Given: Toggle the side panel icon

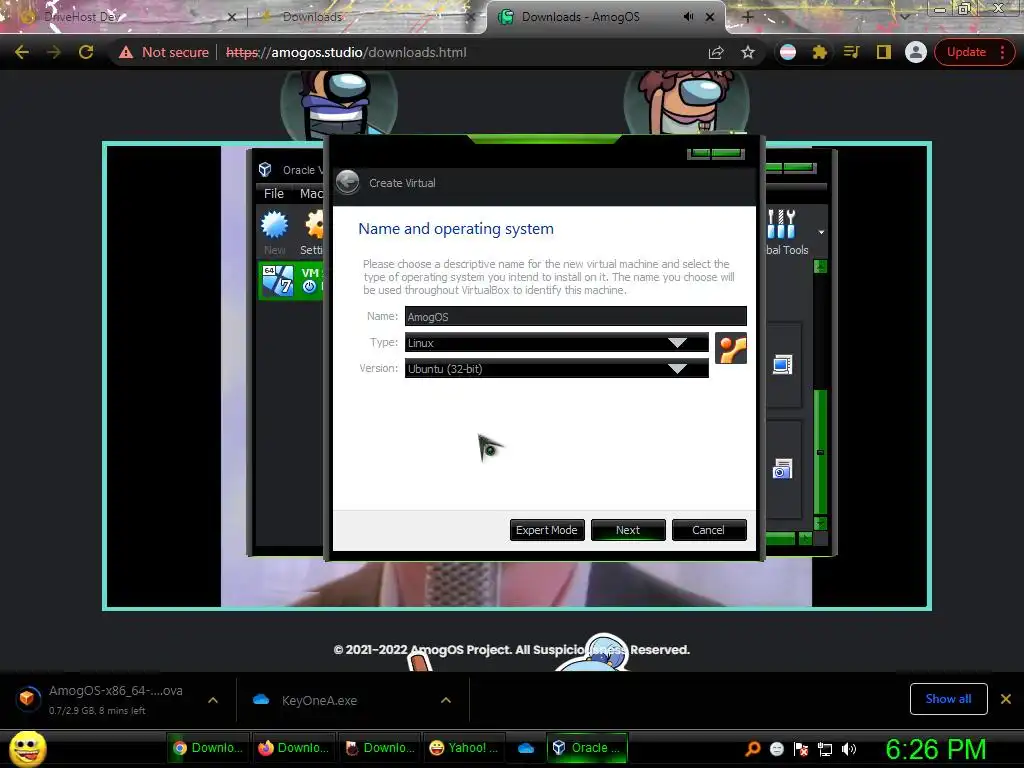Looking at the screenshot, I should click(884, 52).
